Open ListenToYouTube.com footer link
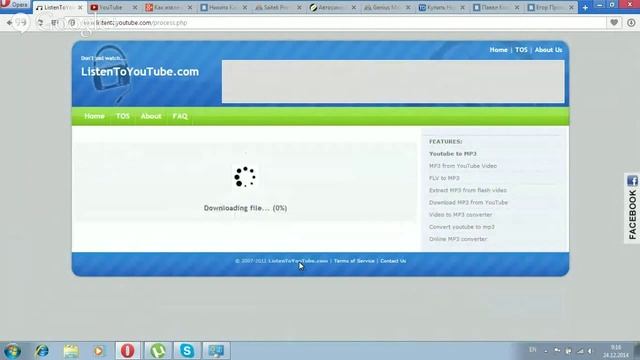 [298, 261]
